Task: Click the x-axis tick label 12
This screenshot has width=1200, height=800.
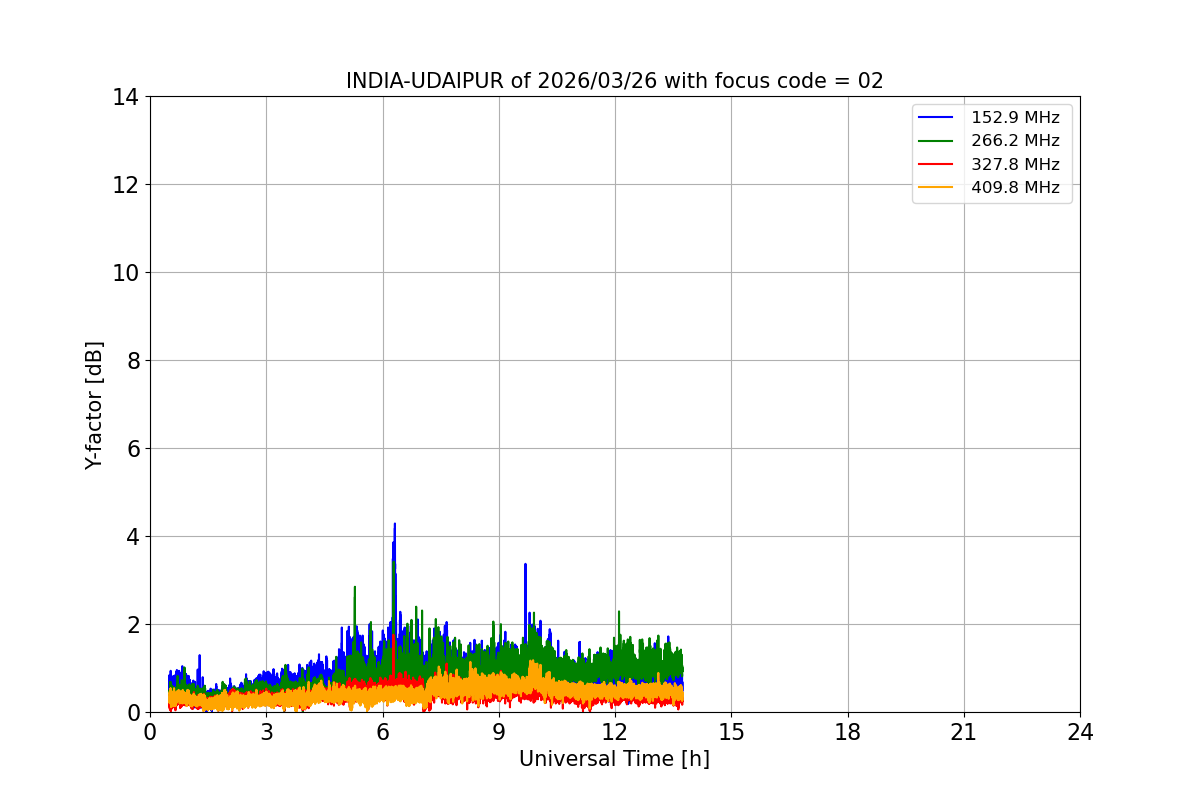Action: pos(614,732)
